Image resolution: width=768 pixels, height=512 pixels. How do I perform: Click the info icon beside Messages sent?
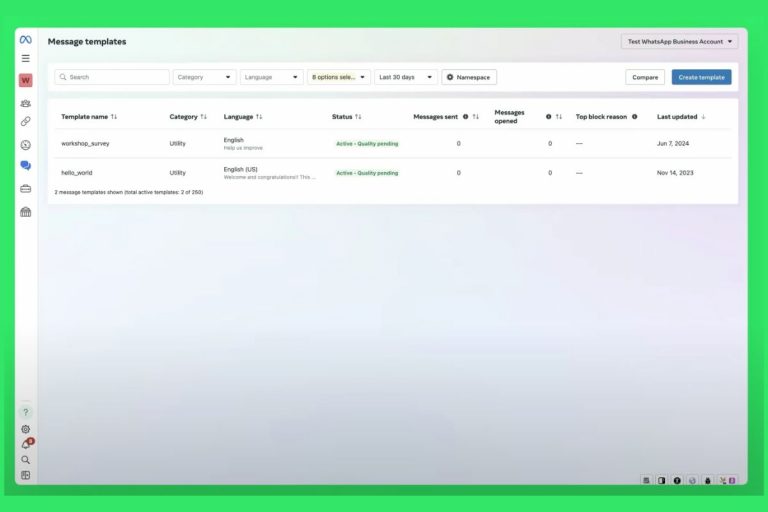465,117
